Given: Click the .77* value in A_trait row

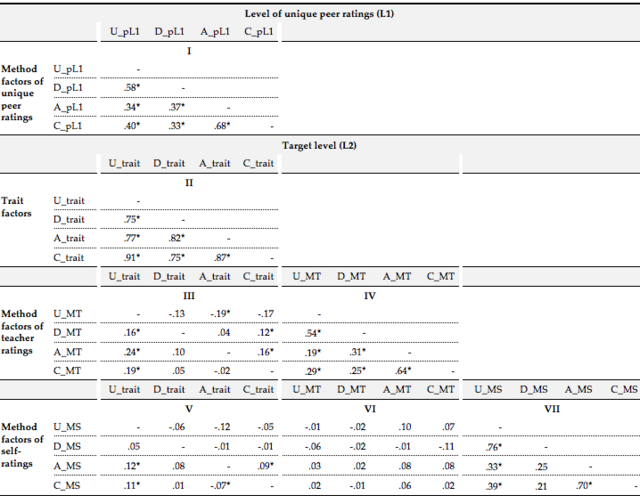Looking at the screenshot, I should click(x=132, y=238).
